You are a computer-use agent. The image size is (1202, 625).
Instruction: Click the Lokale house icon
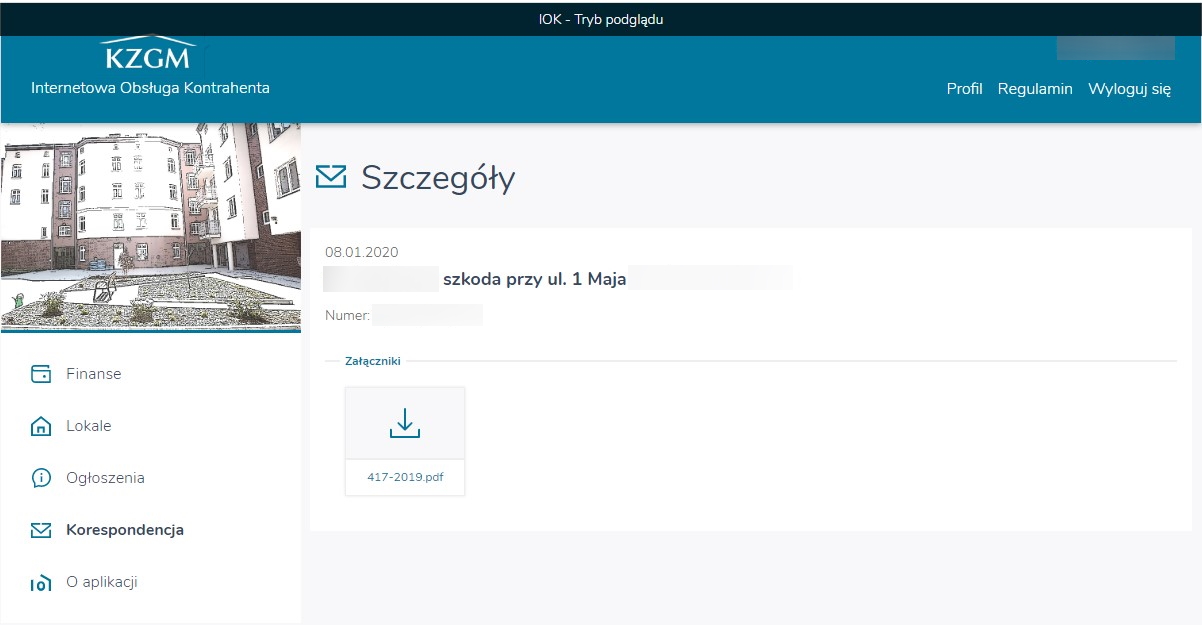point(41,426)
